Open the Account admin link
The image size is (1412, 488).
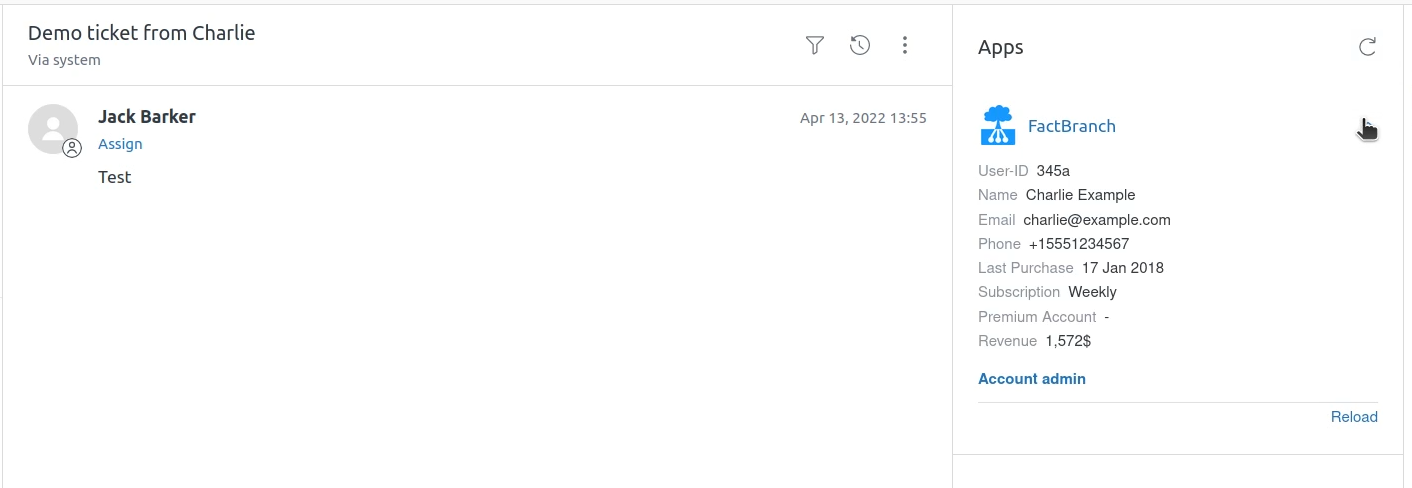tap(1031, 379)
